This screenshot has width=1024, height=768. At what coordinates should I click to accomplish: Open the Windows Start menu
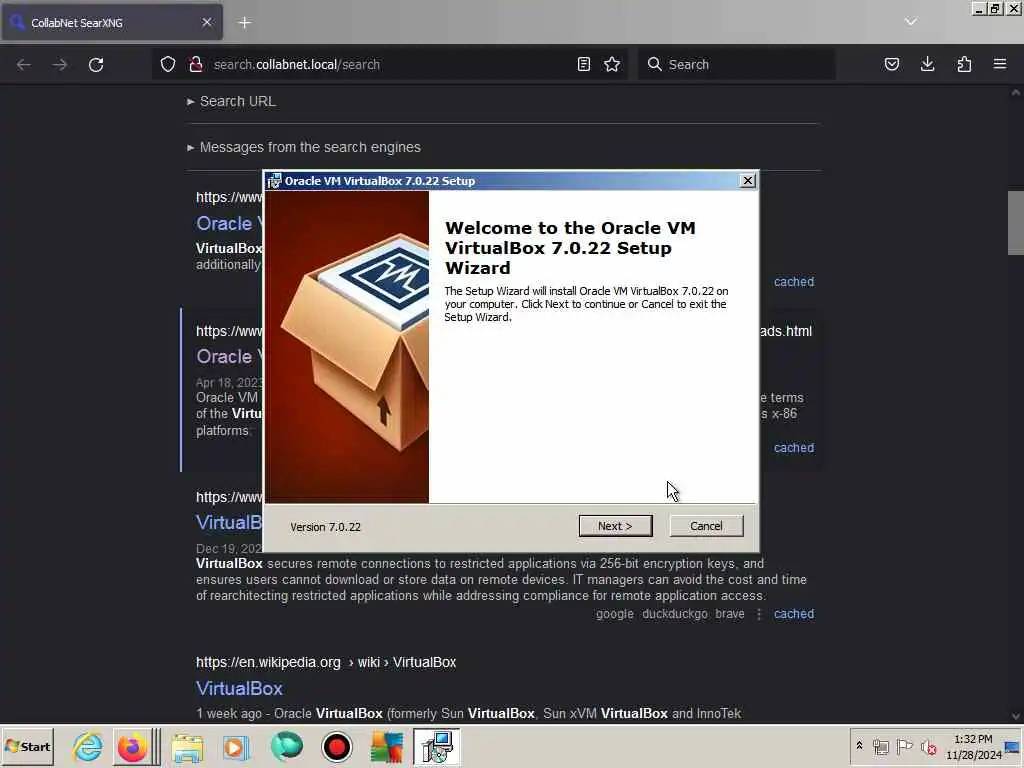(x=27, y=747)
